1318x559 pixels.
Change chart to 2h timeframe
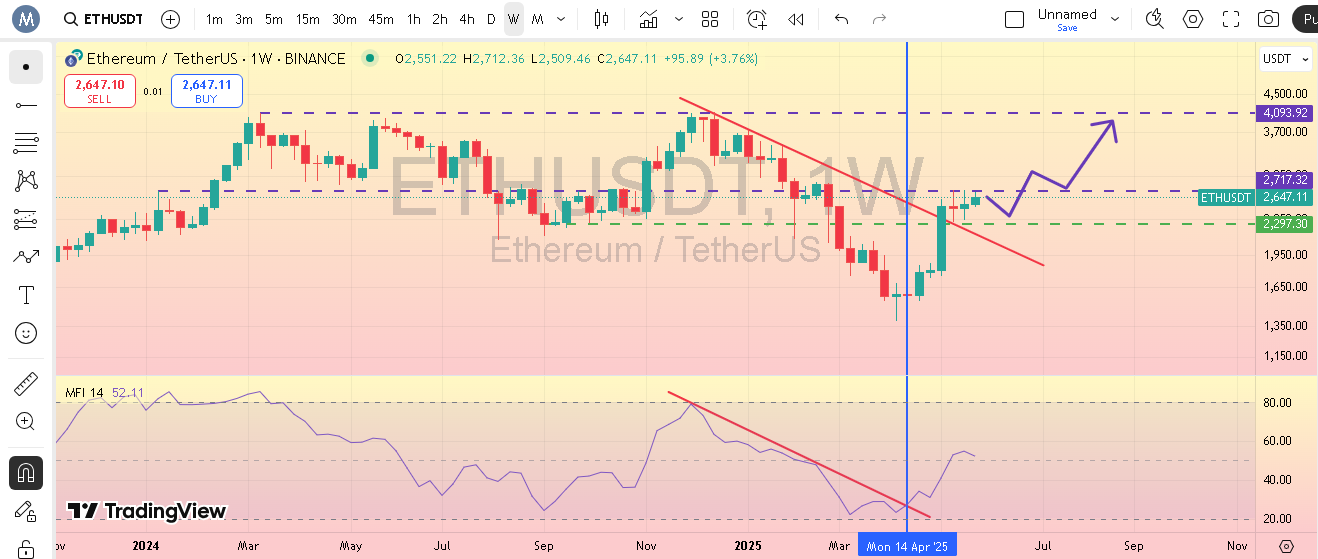pos(440,19)
